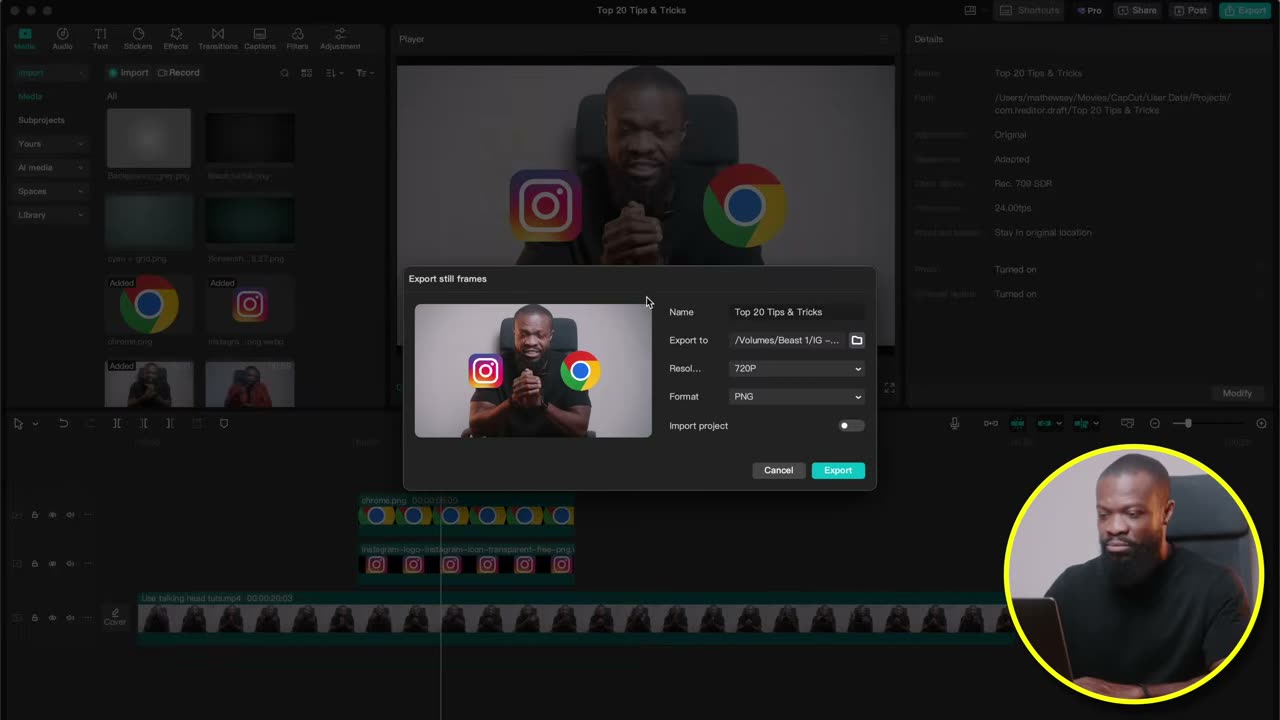Image resolution: width=1280 pixels, height=720 pixels.
Task: Expand the Import section in left sidebar
Action: 52,73
